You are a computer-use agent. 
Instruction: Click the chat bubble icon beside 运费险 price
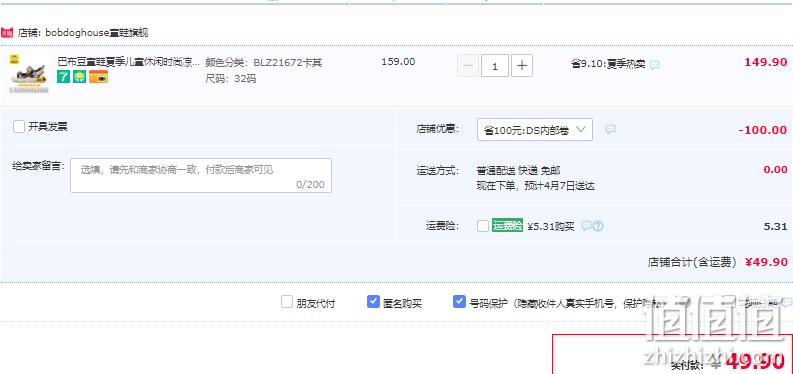[587, 226]
